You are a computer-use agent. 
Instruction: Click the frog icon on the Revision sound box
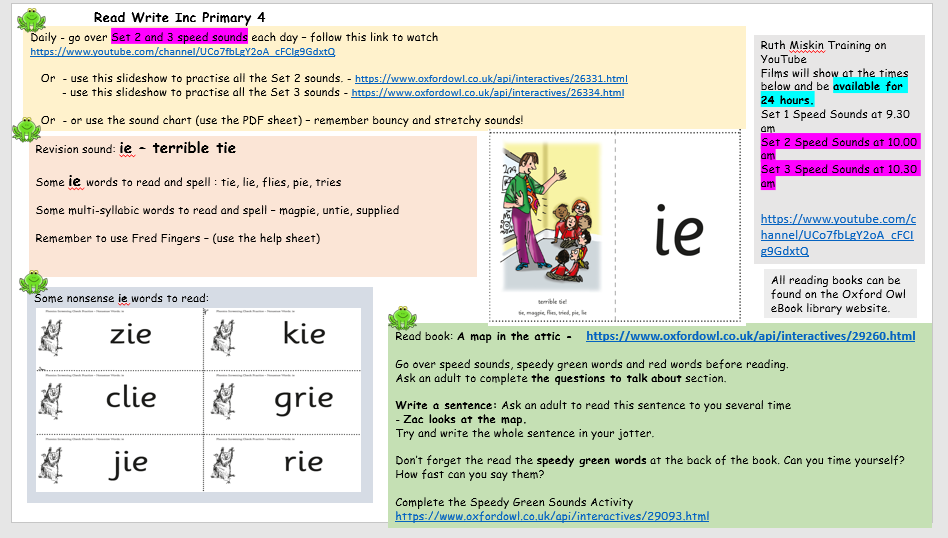(25, 130)
